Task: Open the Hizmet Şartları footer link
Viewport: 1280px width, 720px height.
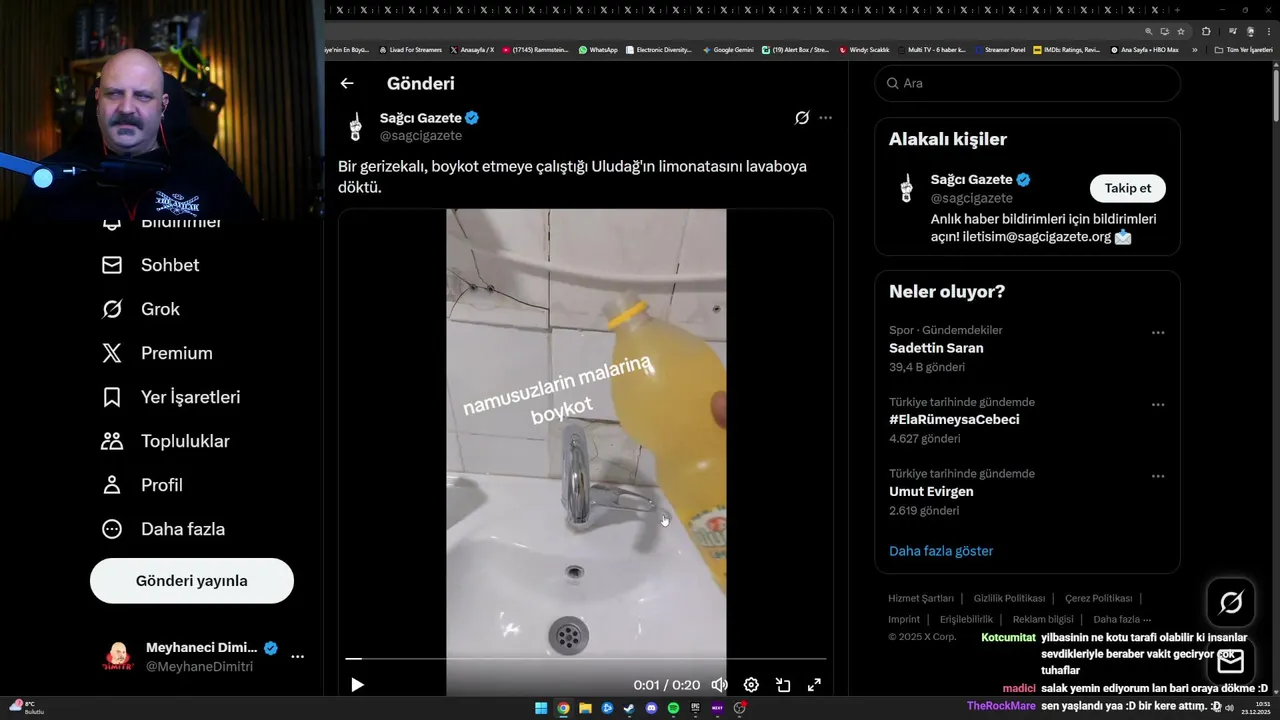Action: click(921, 598)
